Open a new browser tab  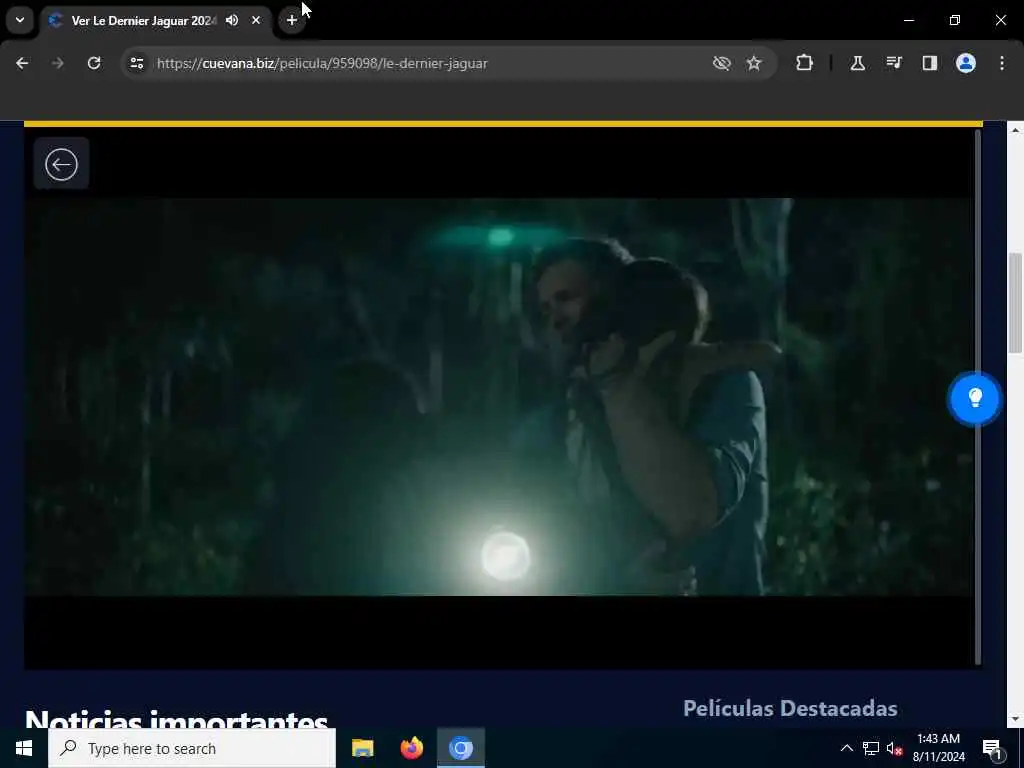click(x=292, y=20)
